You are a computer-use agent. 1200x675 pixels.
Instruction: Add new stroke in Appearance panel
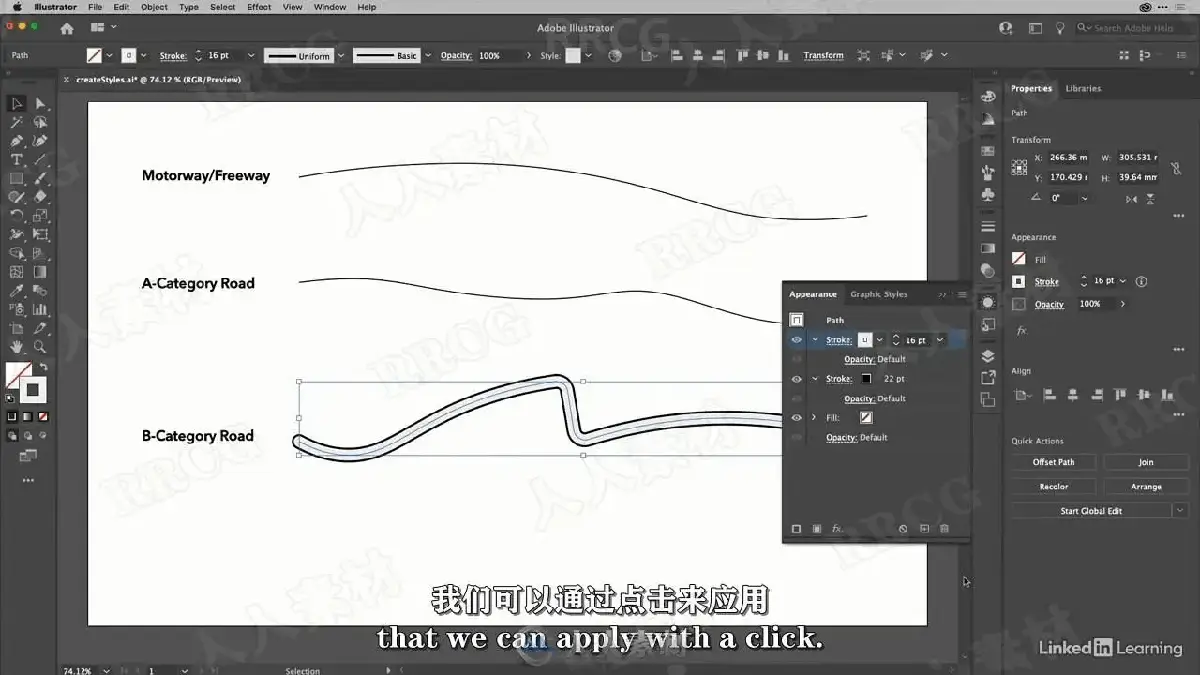pos(797,529)
